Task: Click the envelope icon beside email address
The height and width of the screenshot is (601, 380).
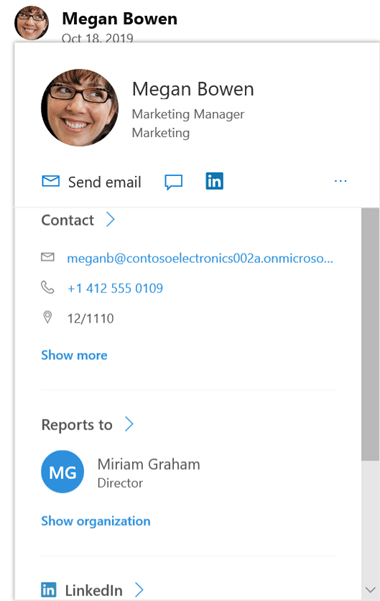Action: click(x=48, y=257)
